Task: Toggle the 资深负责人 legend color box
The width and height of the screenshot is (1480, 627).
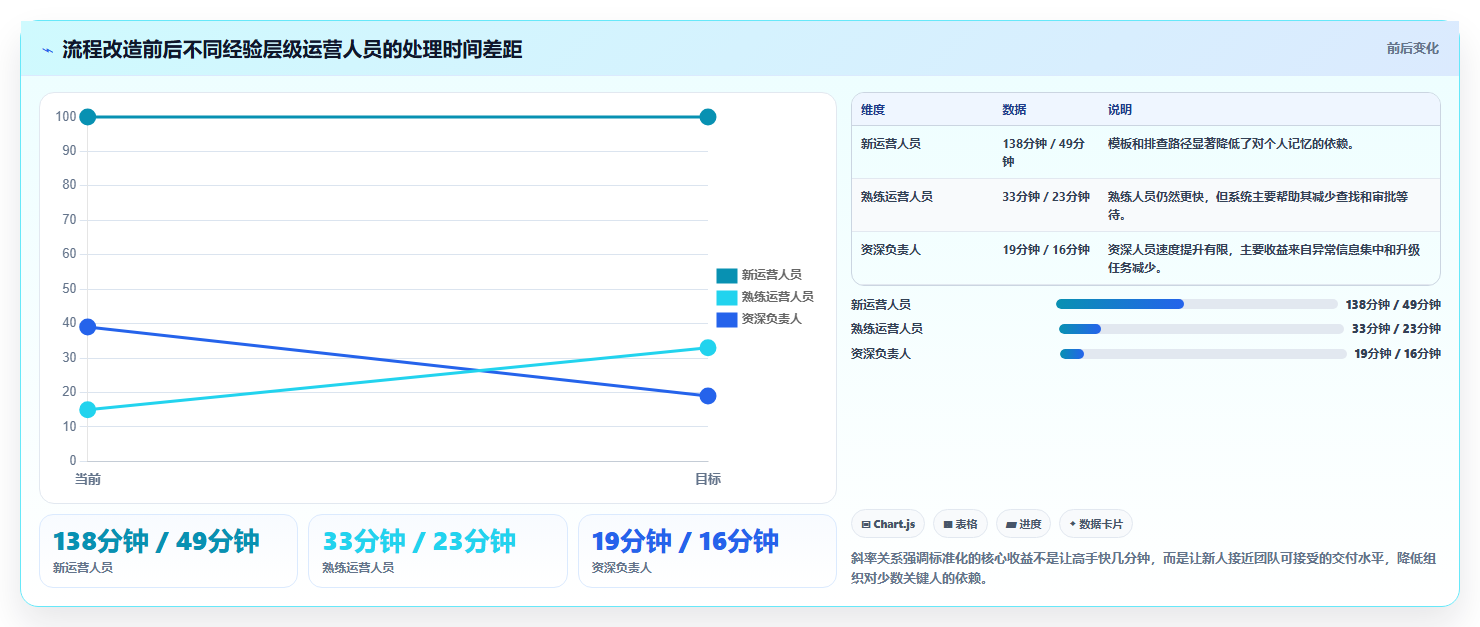Action: click(x=726, y=319)
